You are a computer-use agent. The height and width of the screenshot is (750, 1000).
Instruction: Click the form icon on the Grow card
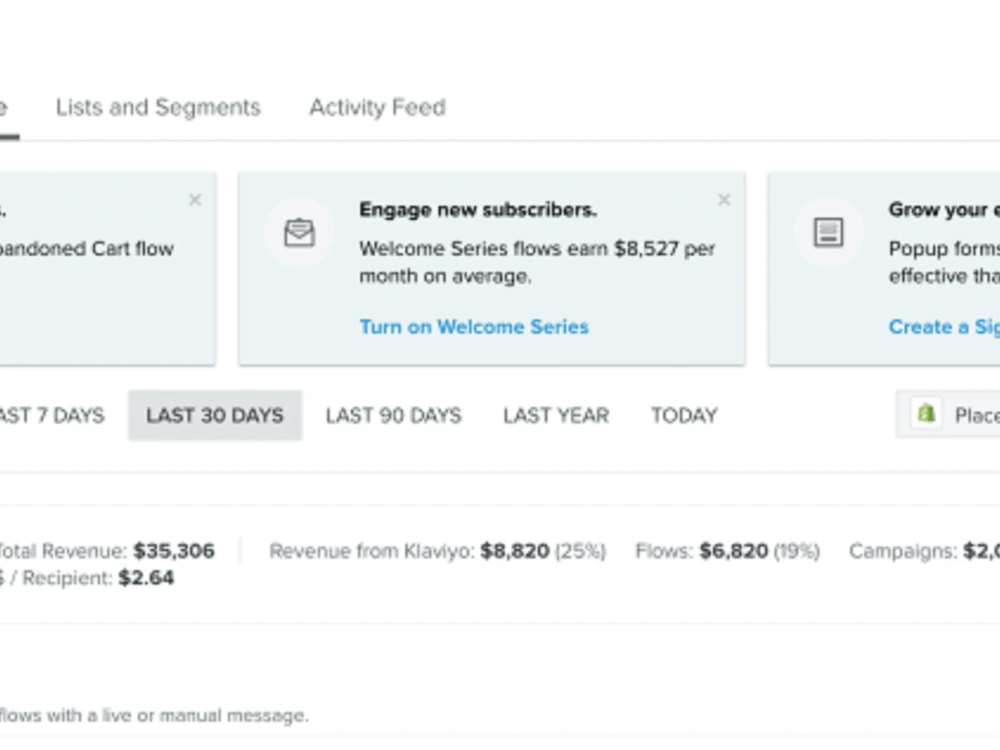point(828,233)
